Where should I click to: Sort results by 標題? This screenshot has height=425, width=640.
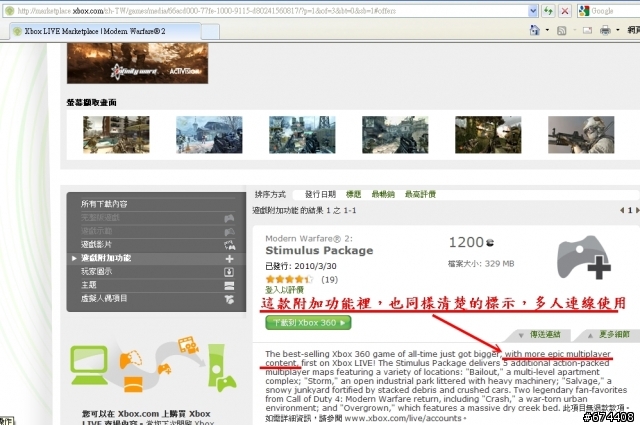353,194
